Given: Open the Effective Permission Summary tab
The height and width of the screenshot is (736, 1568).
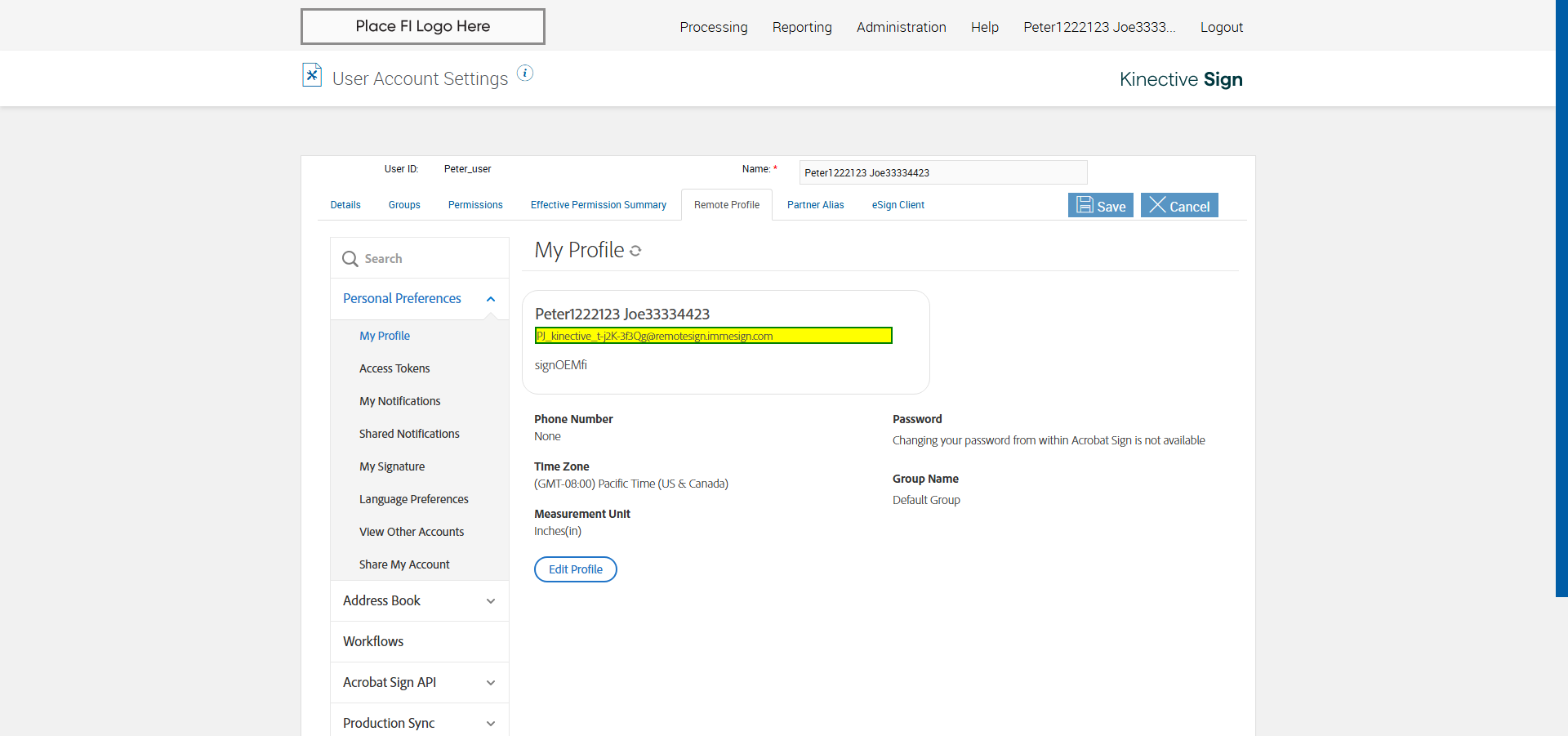Looking at the screenshot, I should coord(598,205).
